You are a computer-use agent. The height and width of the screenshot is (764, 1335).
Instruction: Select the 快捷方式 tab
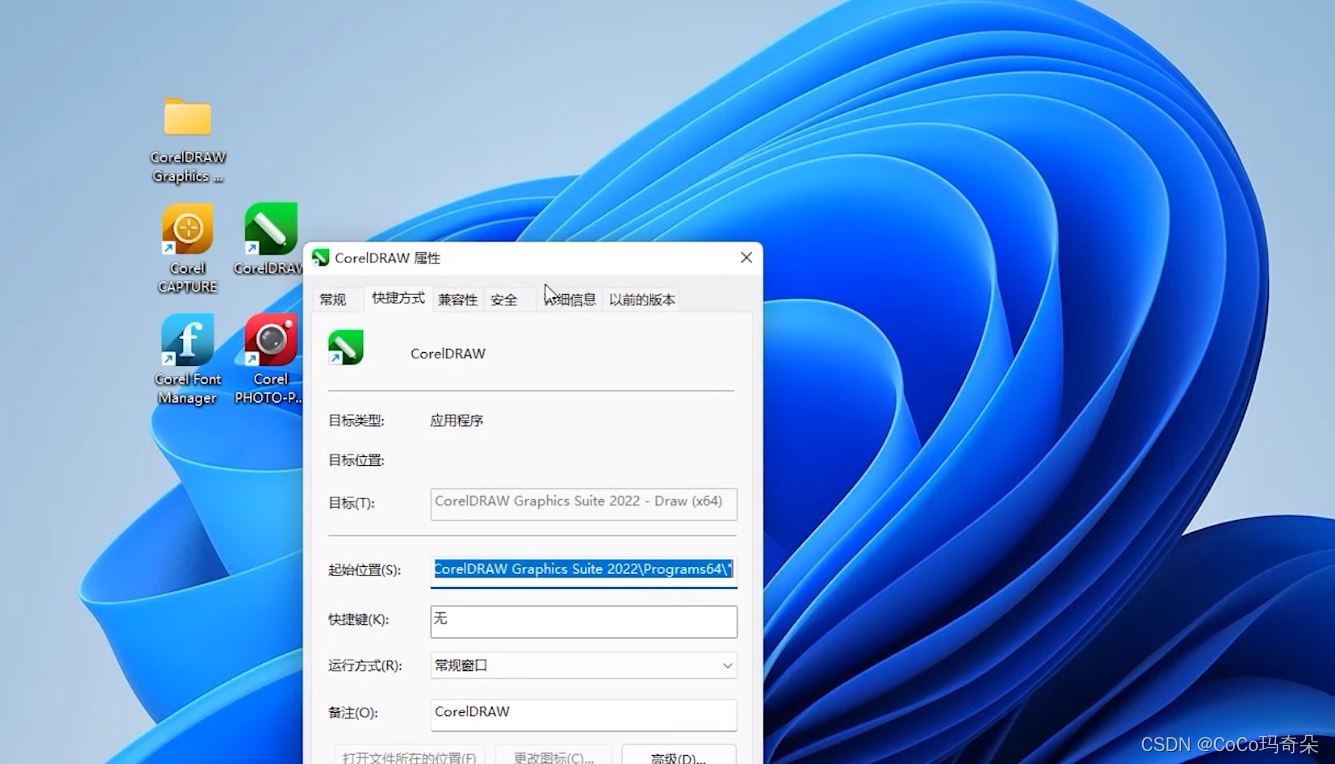pos(398,298)
